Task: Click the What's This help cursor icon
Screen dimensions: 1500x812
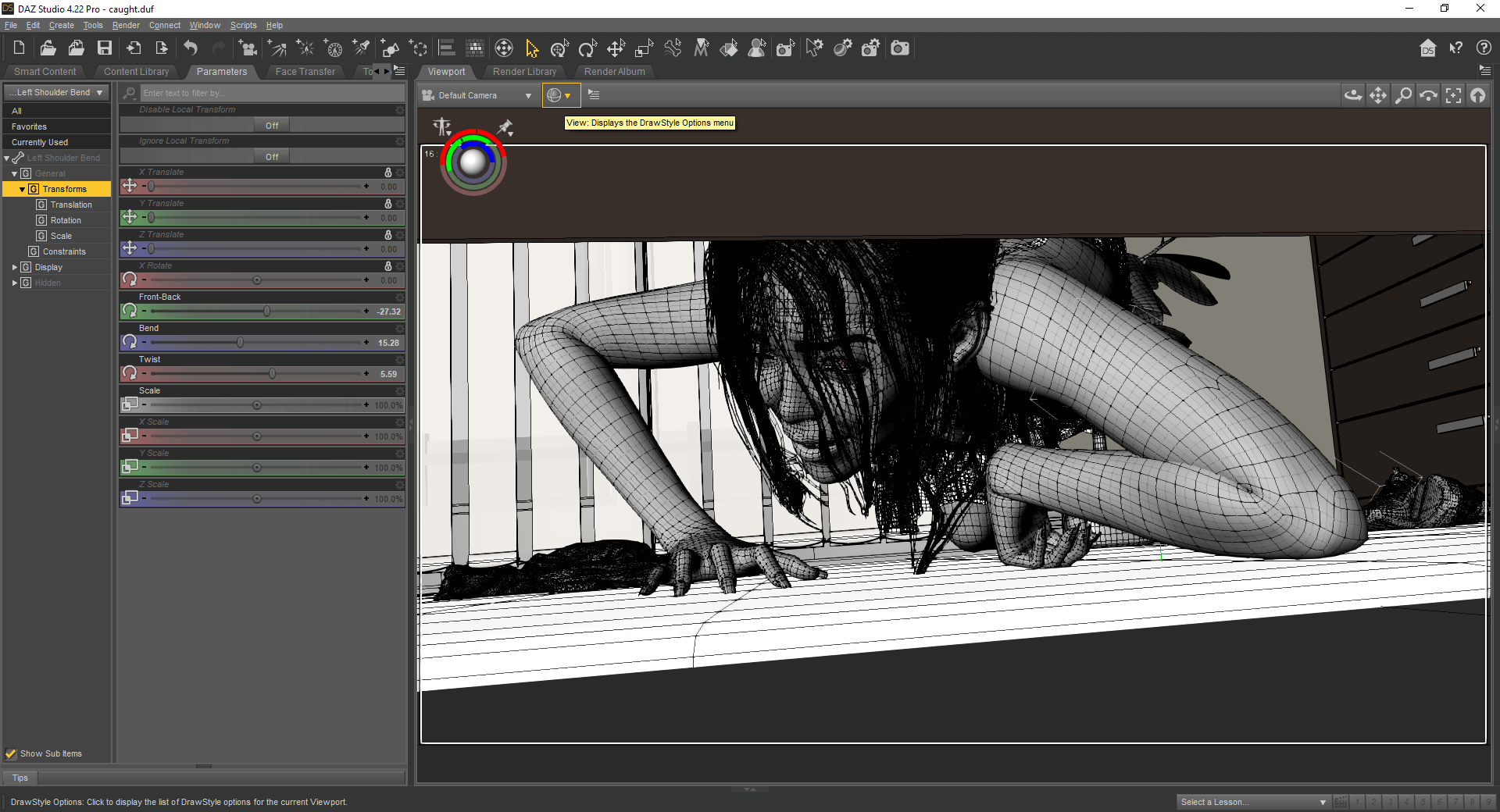Action: pos(1455,48)
